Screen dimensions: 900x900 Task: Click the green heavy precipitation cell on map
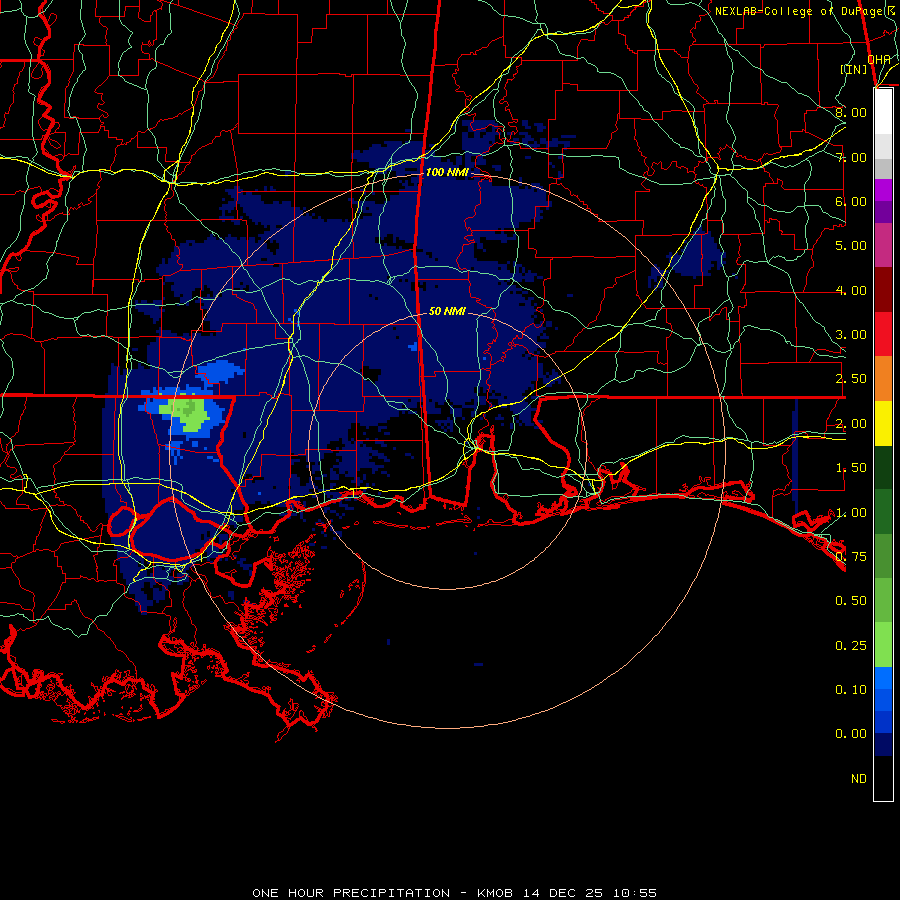point(189,414)
